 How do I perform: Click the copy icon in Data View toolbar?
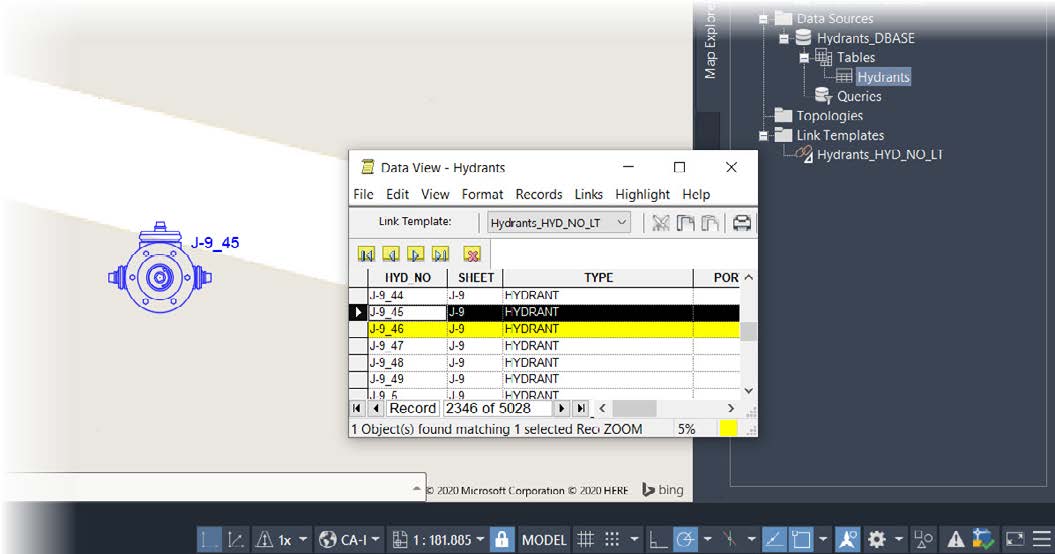point(685,223)
